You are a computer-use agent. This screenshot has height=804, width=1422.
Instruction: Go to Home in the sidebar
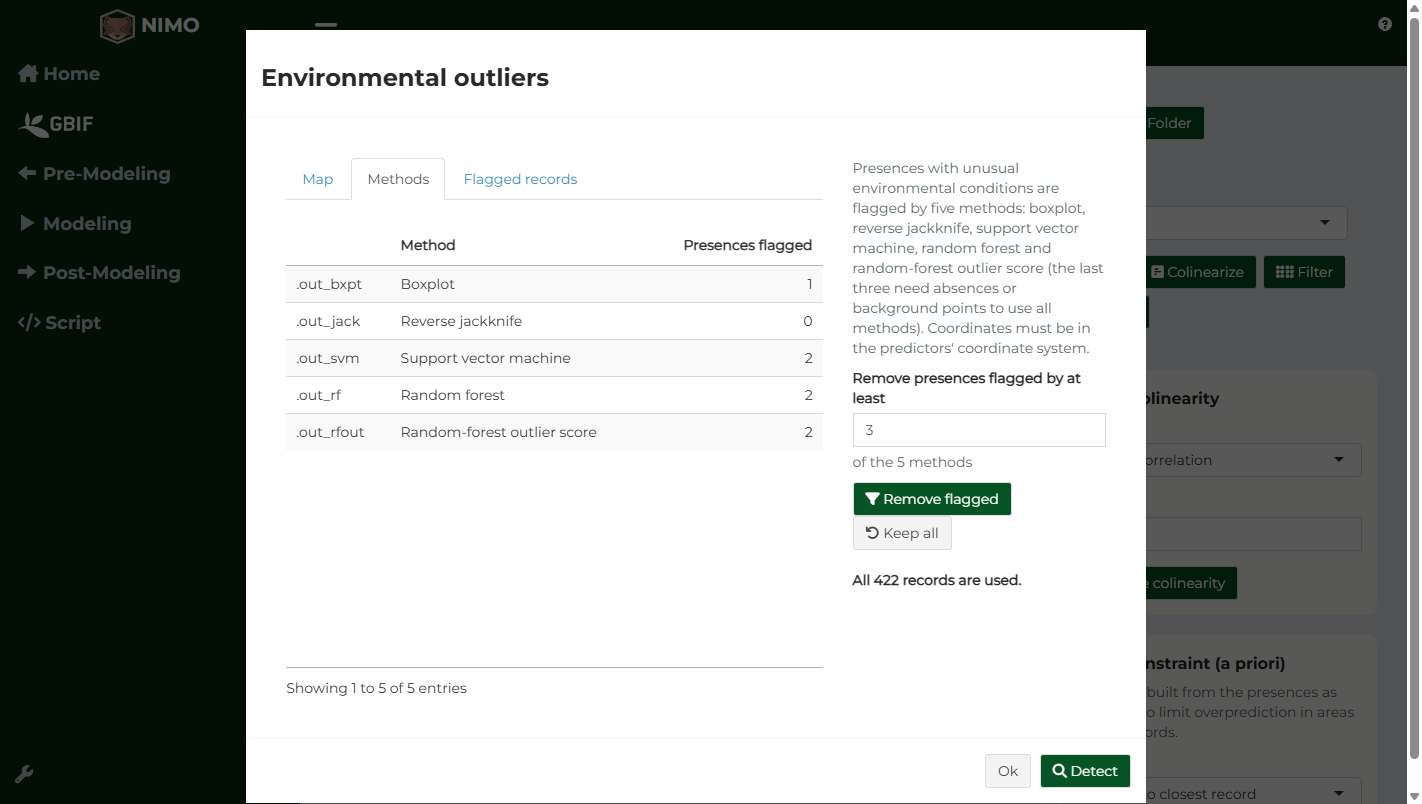point(59,74)
